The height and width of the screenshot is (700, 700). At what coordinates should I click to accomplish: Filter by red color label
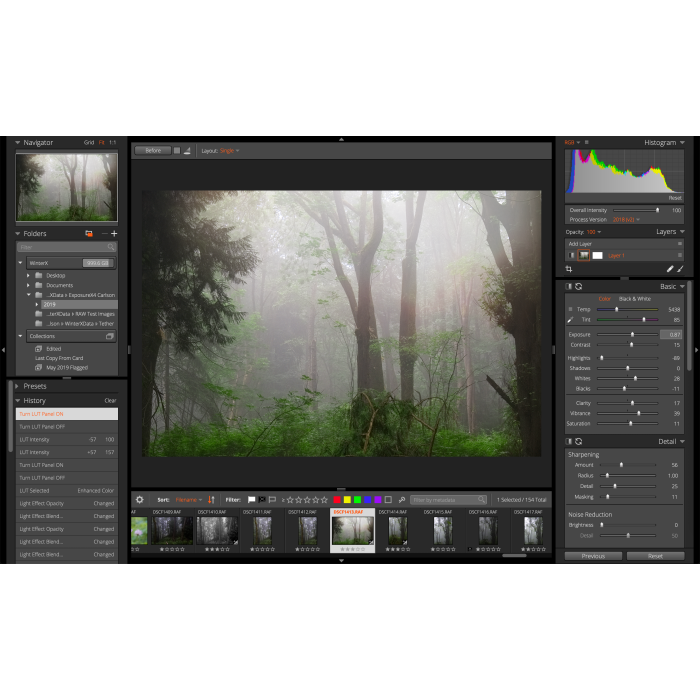tap(337, 500)
